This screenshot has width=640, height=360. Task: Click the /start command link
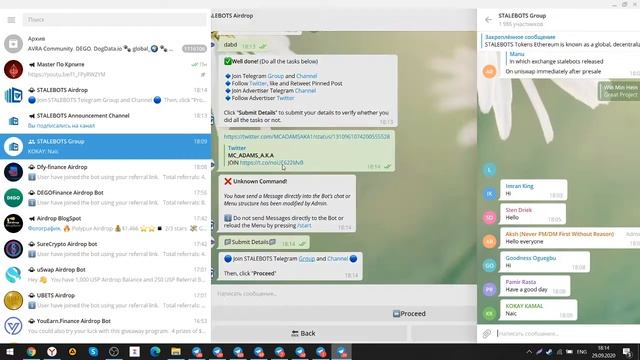point(304,225)
